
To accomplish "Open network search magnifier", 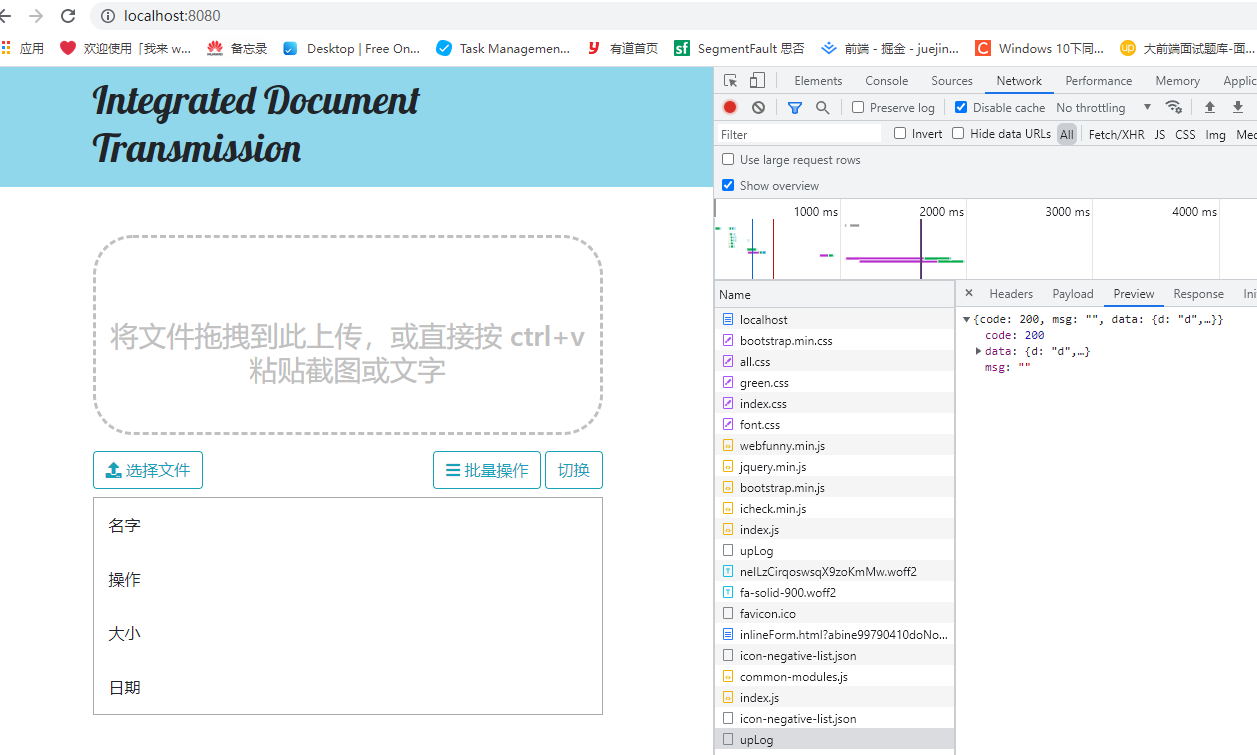I will click(822, 108).
